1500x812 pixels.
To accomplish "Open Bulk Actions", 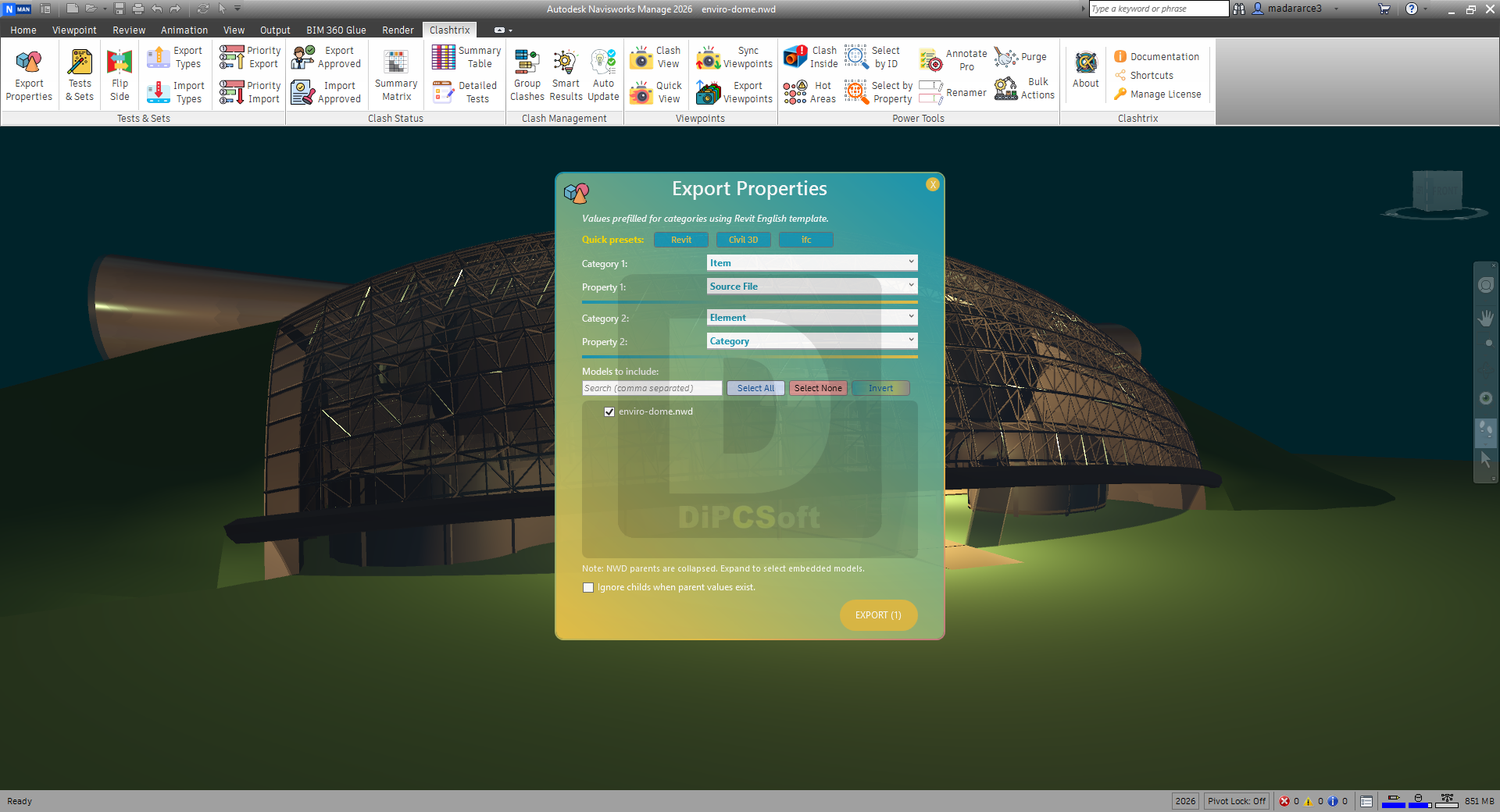I will (x=1024, y=88).
